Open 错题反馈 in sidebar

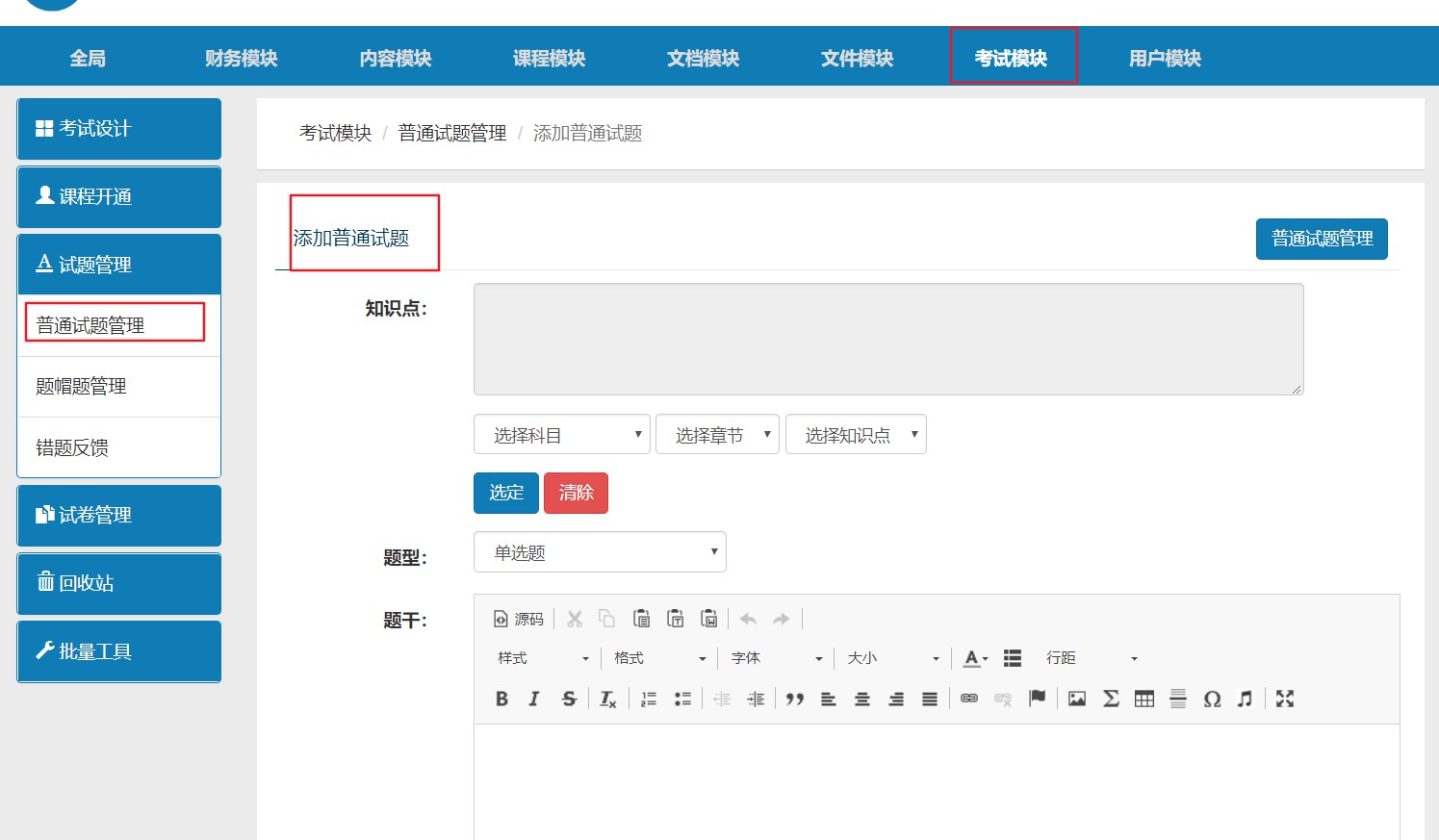(119, 447)
